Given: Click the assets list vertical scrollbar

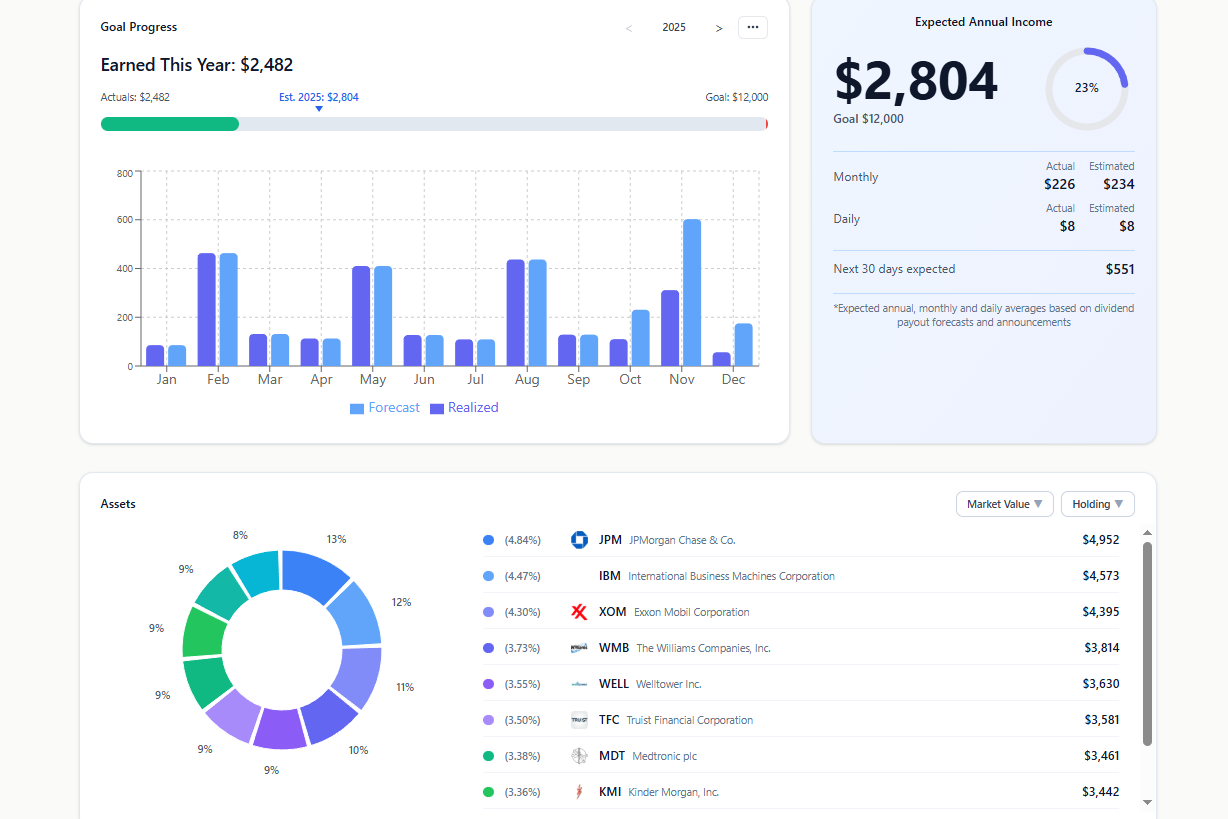Looking at the screenshot, I should point(1147,642).
